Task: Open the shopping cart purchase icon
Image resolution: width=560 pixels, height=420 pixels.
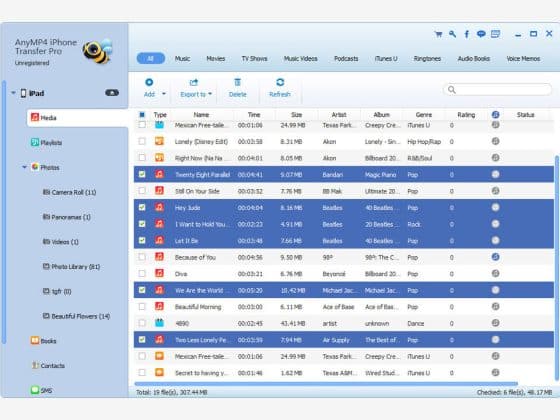Action: coord(438,34)
